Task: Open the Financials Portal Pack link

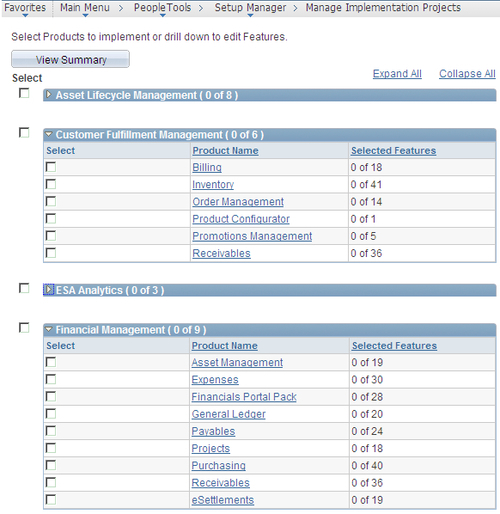Action: 244,397
